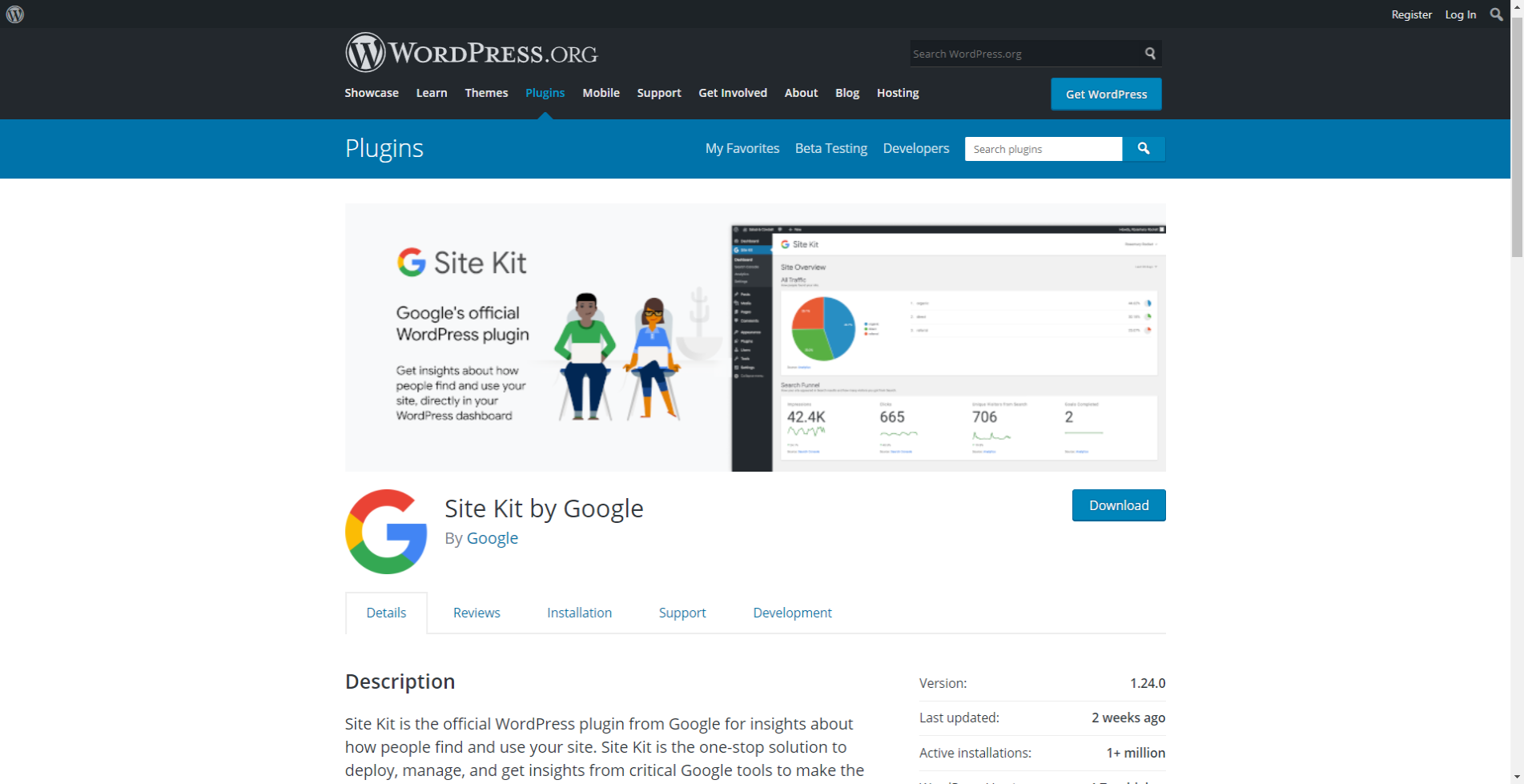Click the scrollbar down arrow

click(1517, 778)
